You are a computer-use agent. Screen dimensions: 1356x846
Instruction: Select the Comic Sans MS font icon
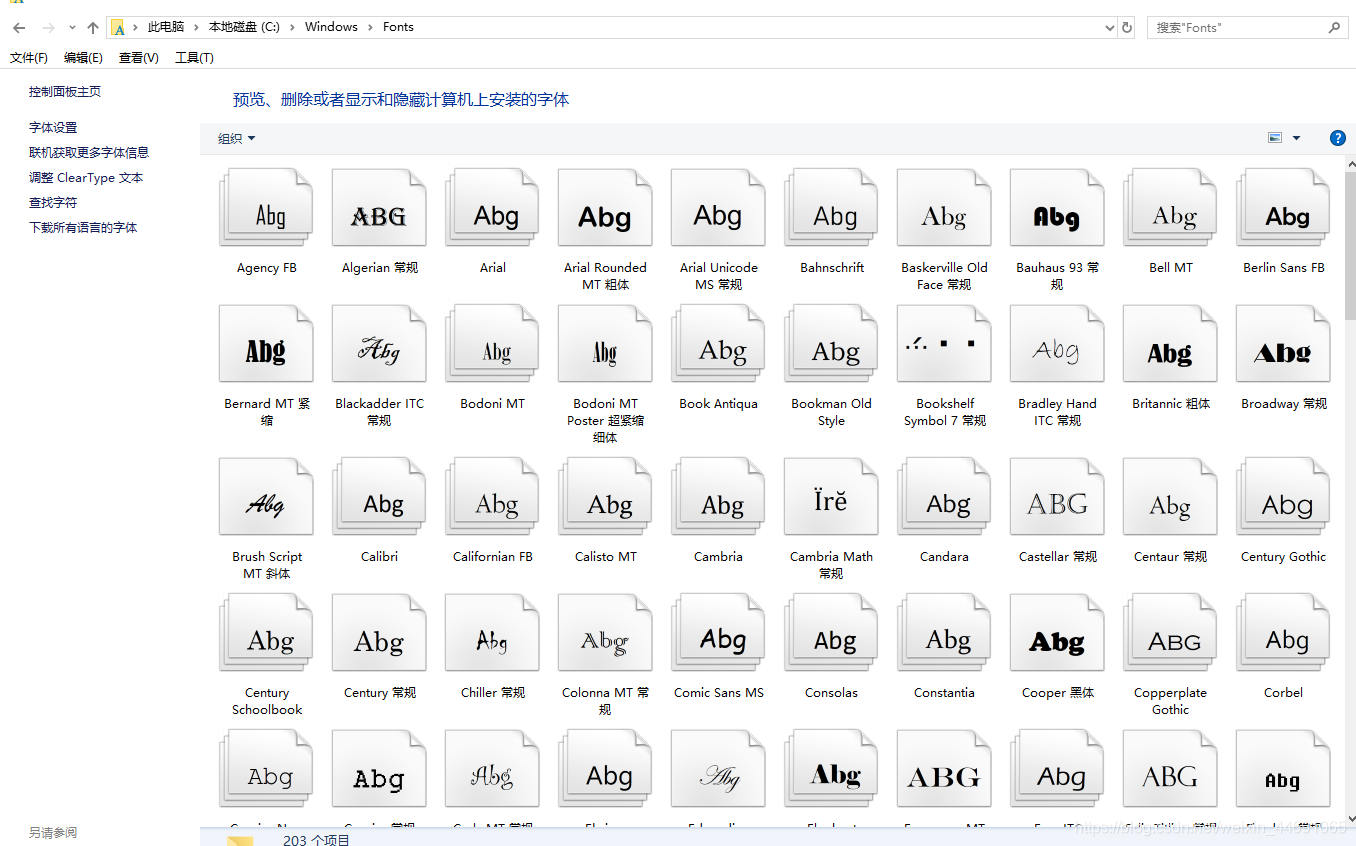tap(718, 633)
